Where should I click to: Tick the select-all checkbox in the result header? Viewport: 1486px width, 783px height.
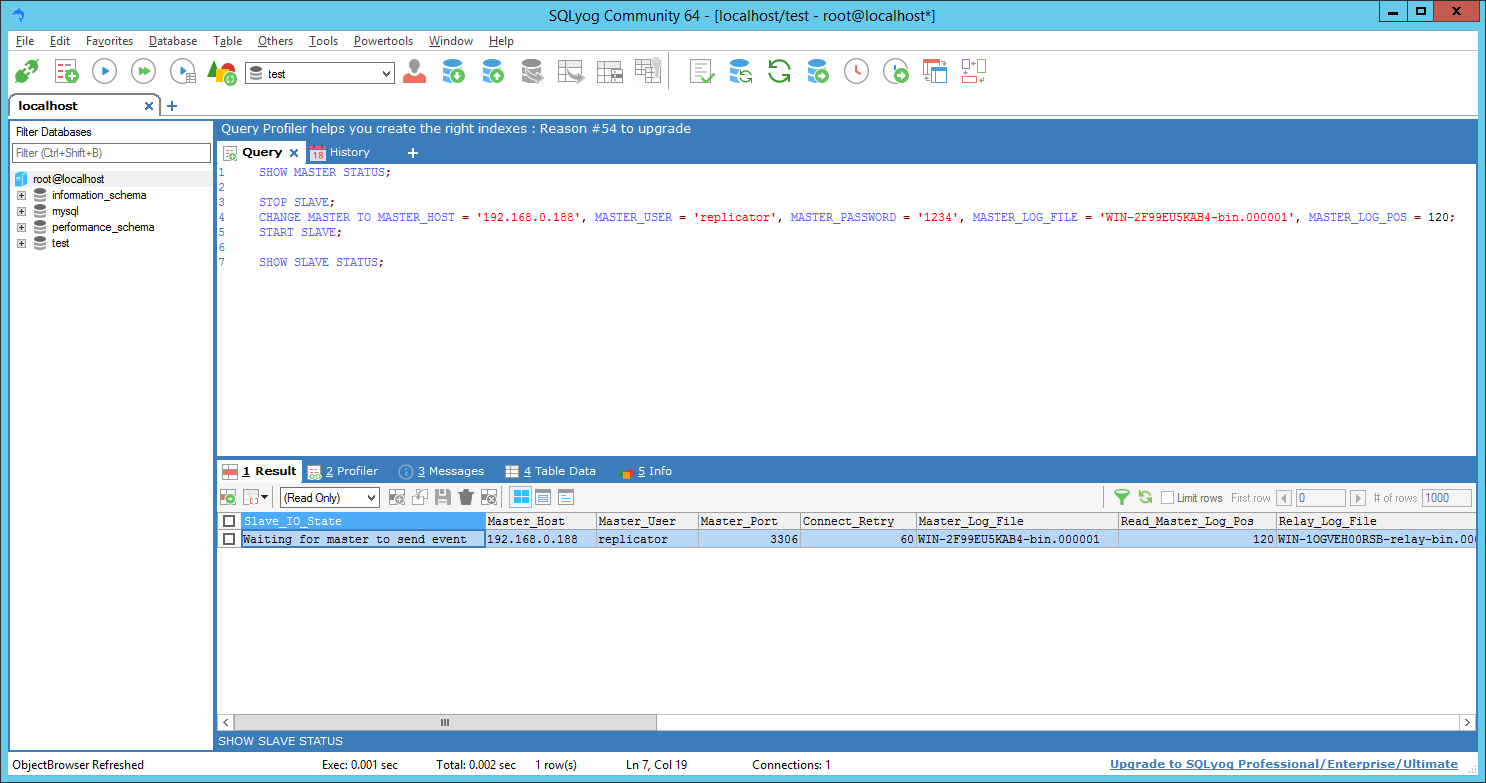coord(229,521)
